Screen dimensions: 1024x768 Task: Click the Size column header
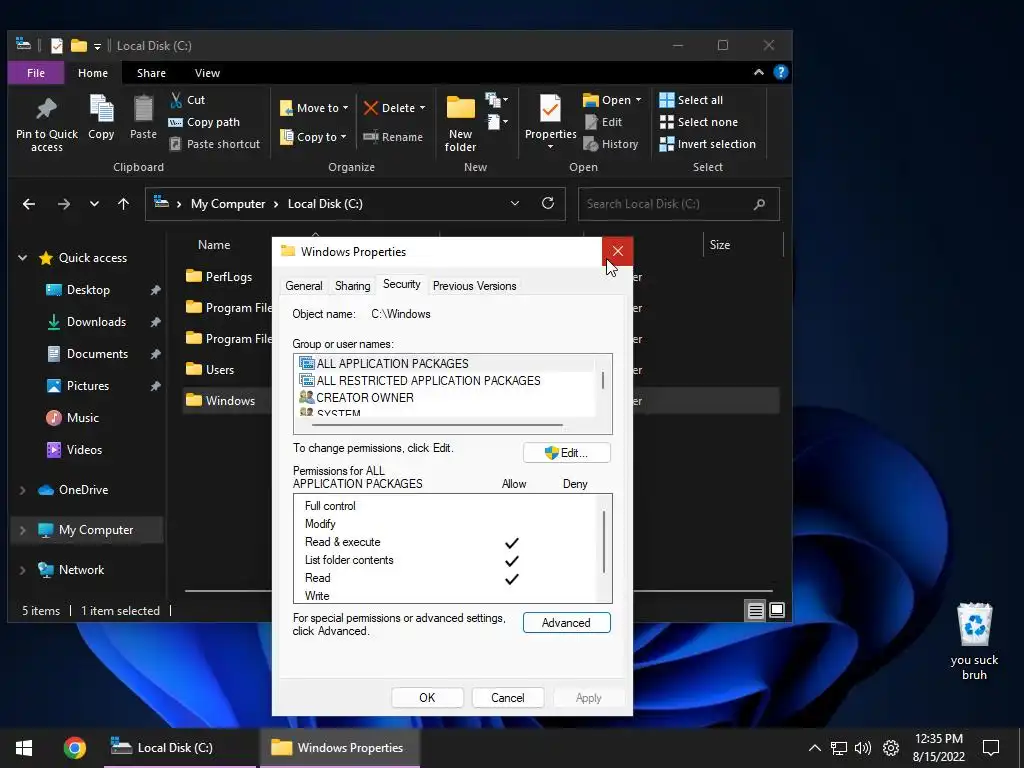(x=720, y=245)
